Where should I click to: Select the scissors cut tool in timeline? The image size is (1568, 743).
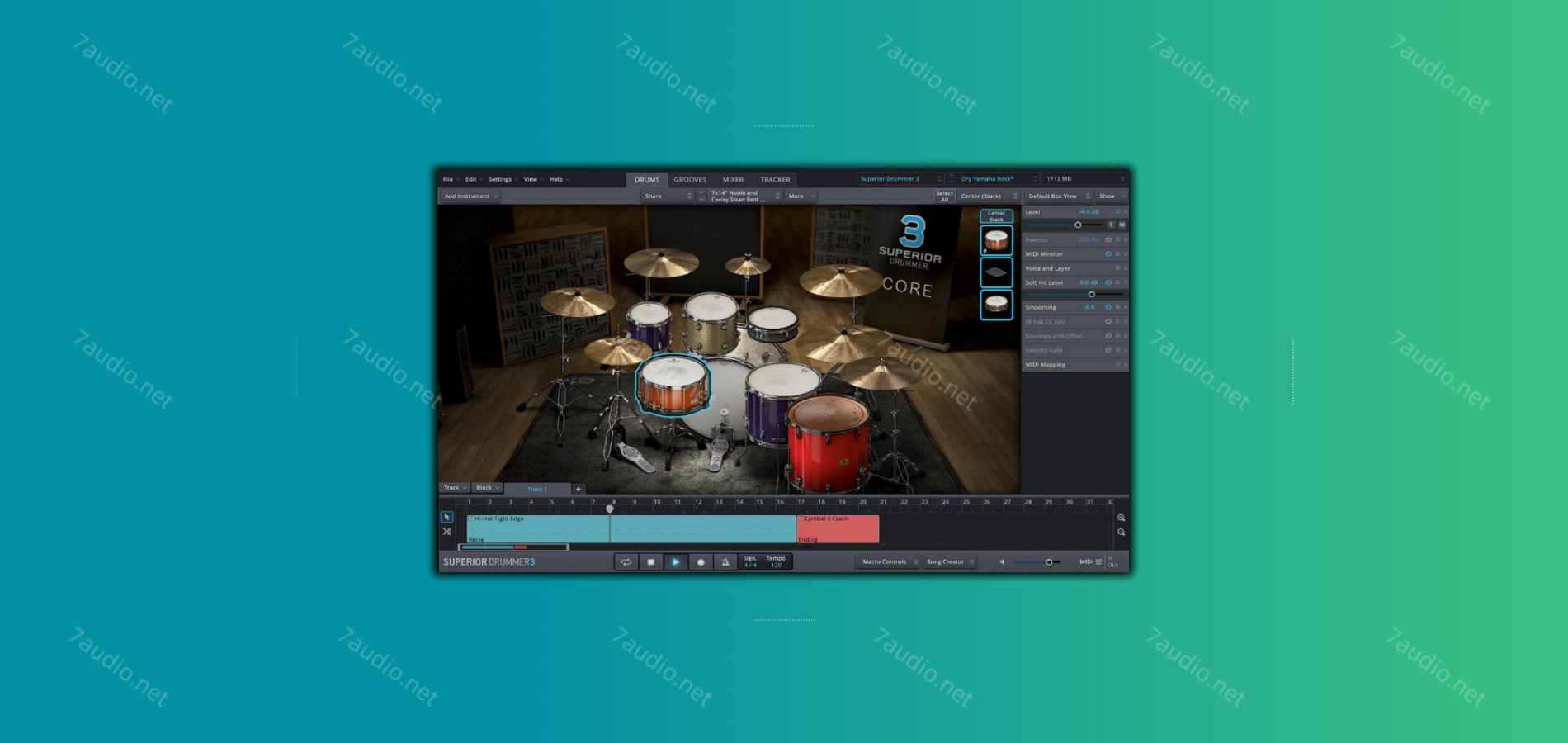point(446,532)
